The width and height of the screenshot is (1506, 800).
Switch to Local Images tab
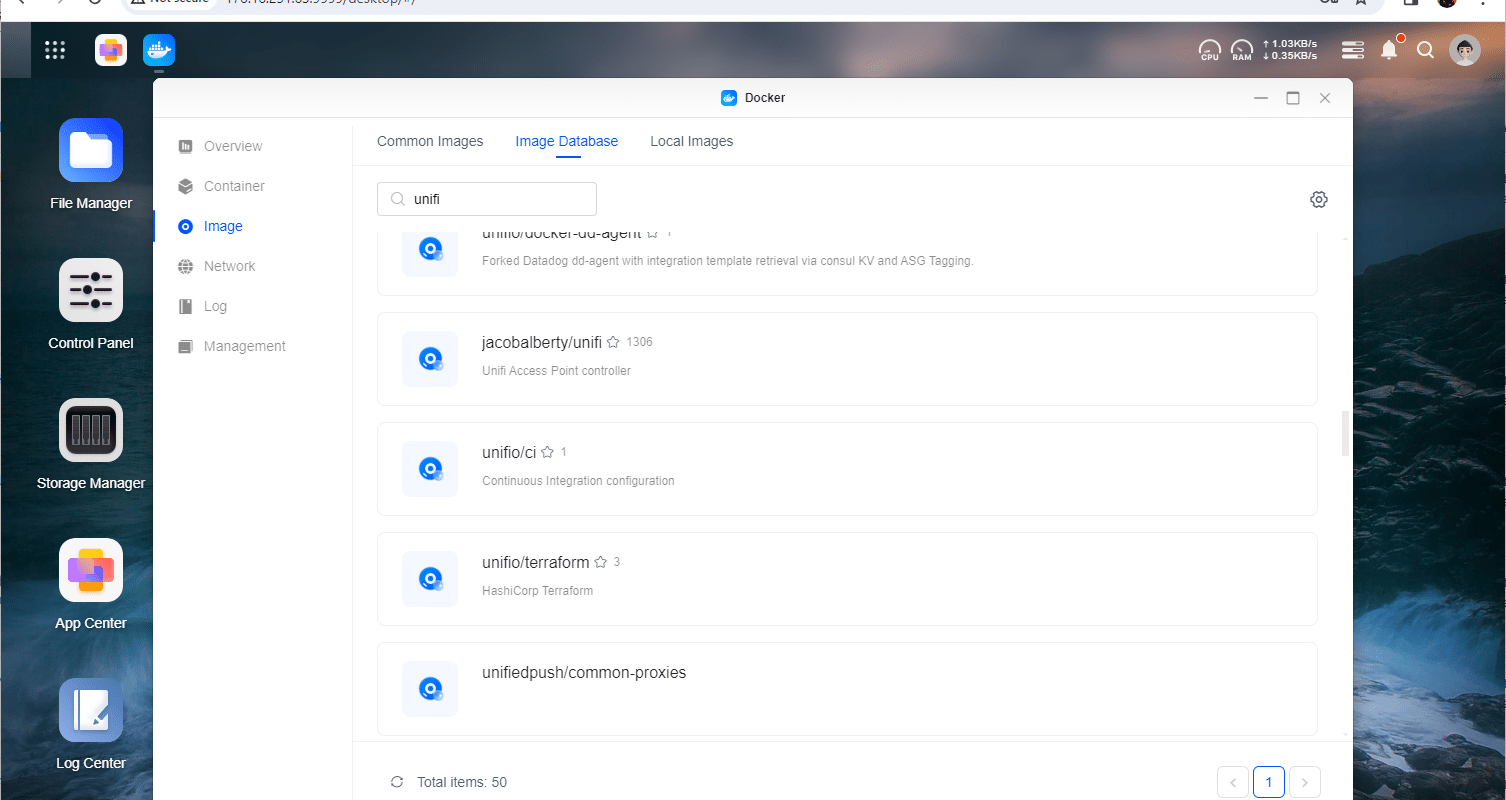(692, 141)
